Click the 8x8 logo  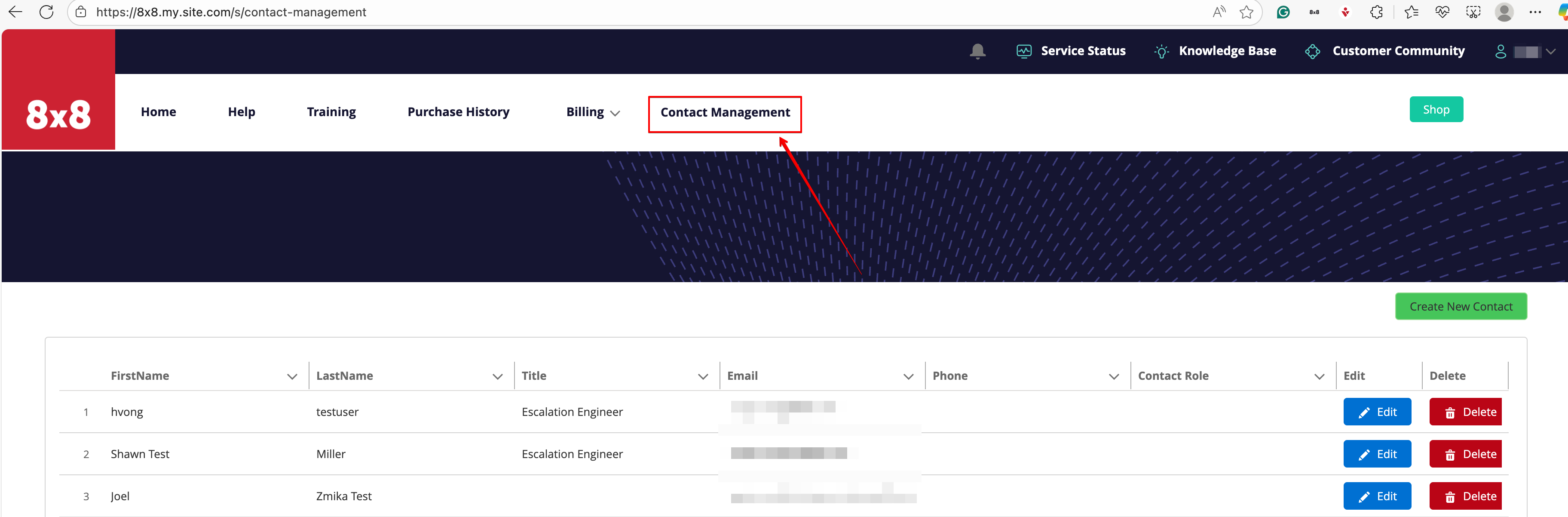pyautogui.click(x=58, y=113)
